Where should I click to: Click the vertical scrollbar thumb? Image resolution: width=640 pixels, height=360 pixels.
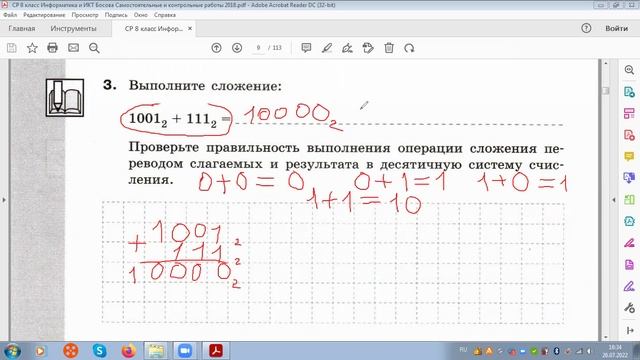point(606,90)
